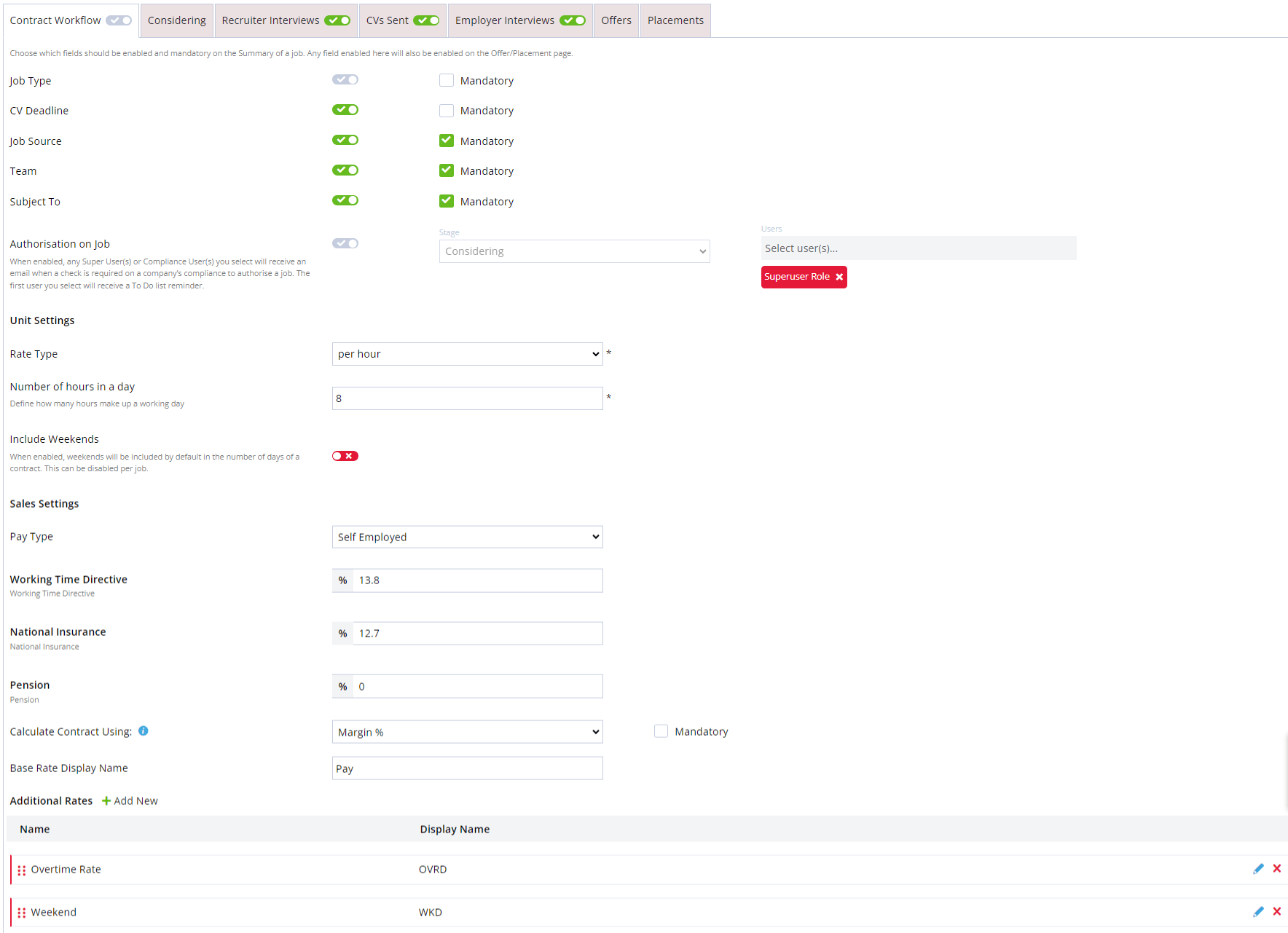Click the drag handle on Weekend
This screenshot has height=933, width=1288.
[22, 912]
